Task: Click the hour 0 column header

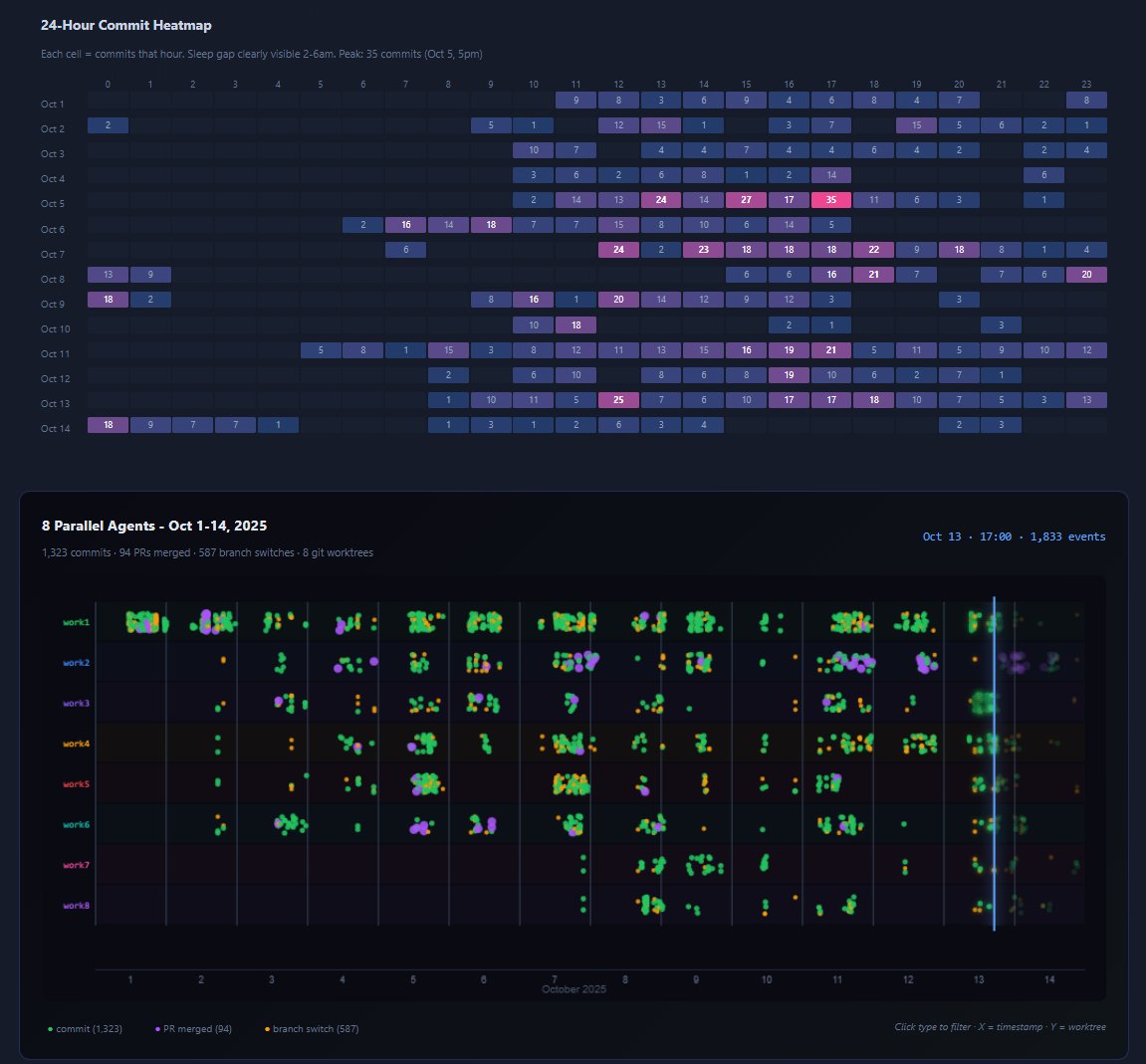Action: (x=108, y=84)
